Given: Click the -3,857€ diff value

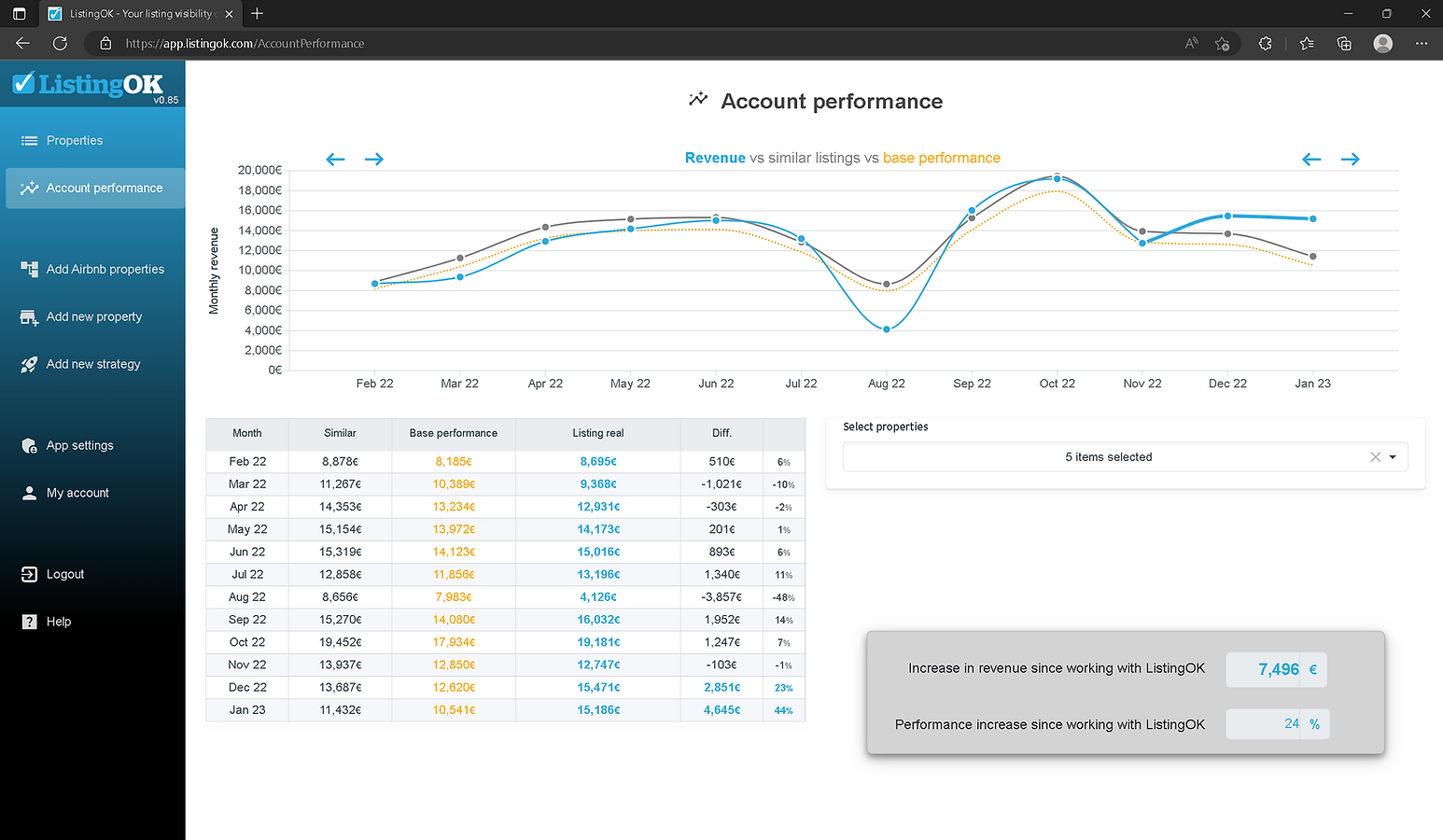Looking at the screenshot, I should [721, 597].
